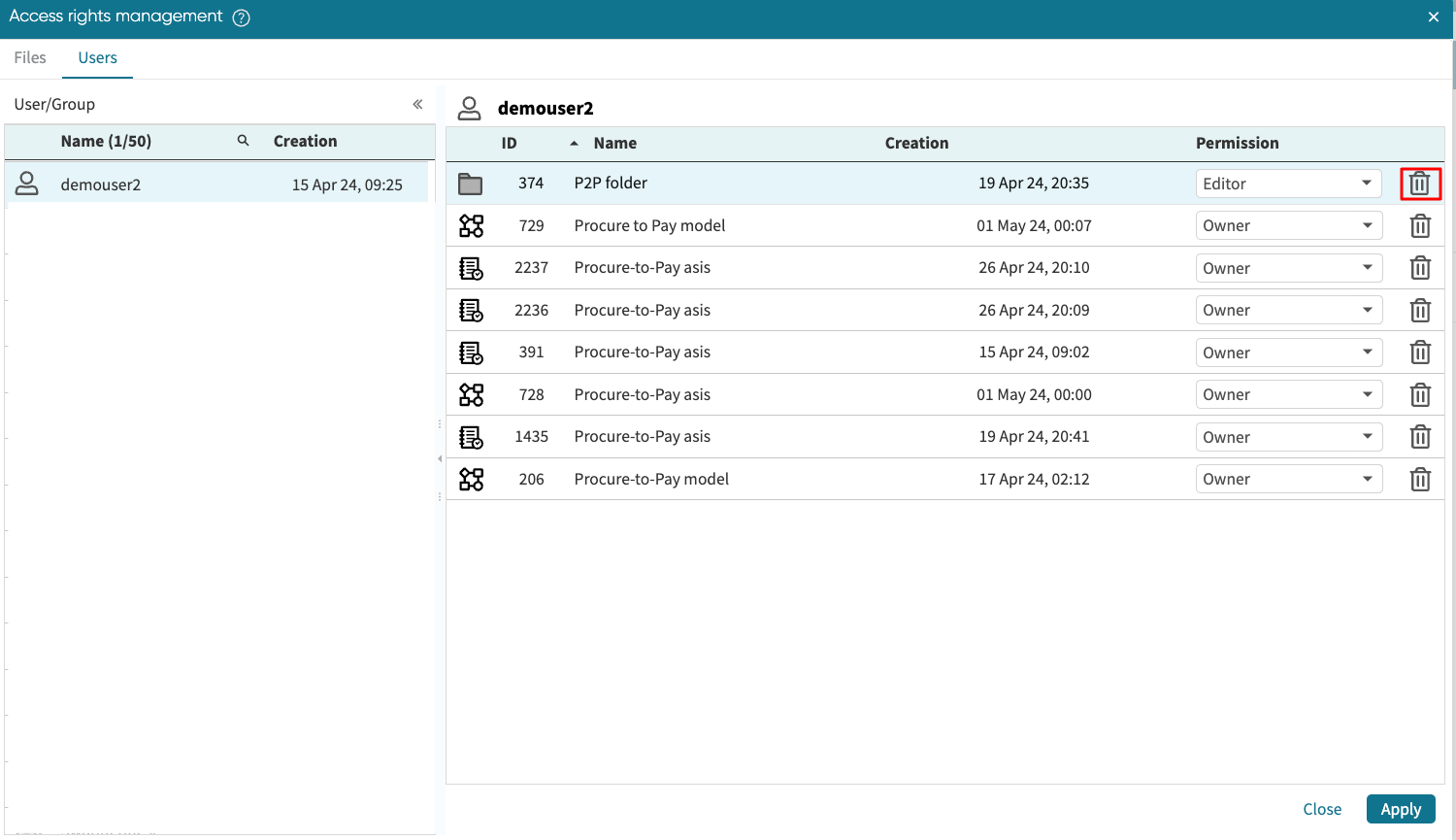Click the P2P folder icon
Viewport: 1456px width, 840px height.
point(471,184)
